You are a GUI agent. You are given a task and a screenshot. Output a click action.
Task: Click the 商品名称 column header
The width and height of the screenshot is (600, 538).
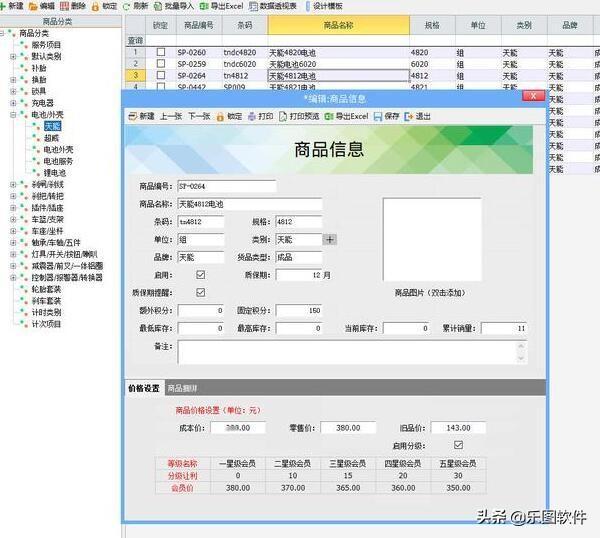click(338, 25)
